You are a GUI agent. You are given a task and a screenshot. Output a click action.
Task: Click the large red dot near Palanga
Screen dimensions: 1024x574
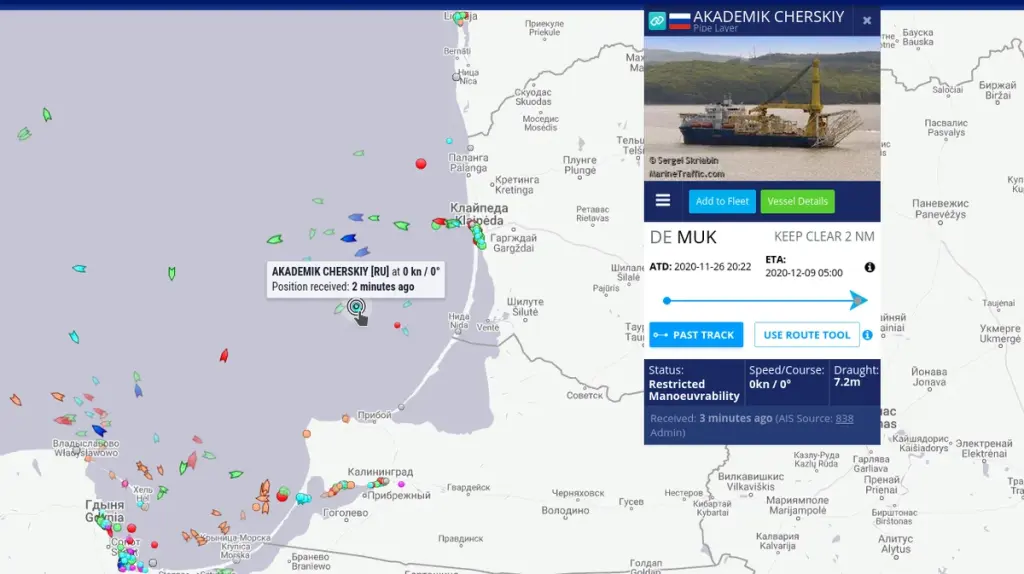[421, 163]
